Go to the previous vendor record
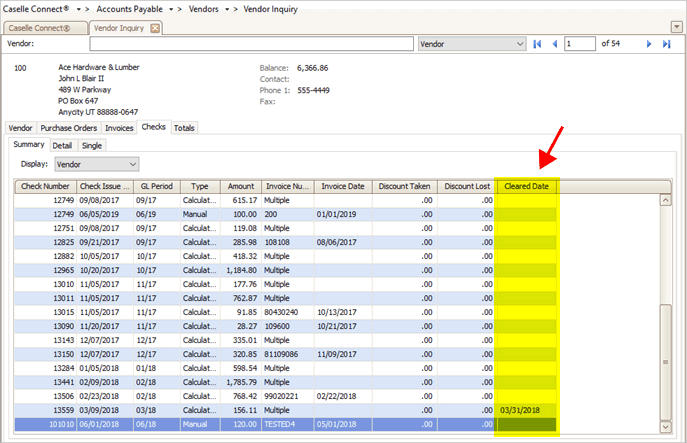Screen dimensions: 687x443 pyautogui.click(x=555, y=44)
